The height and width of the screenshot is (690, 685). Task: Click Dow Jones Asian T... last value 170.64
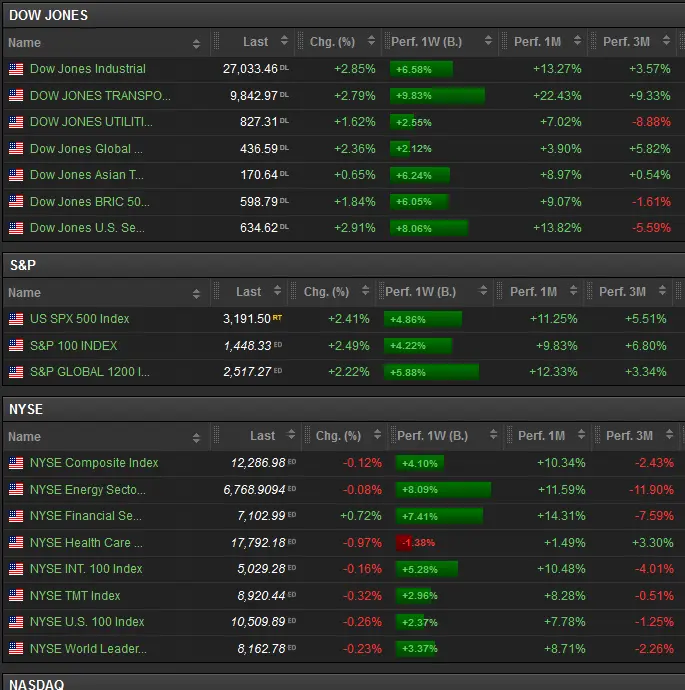tap(259, 175)
